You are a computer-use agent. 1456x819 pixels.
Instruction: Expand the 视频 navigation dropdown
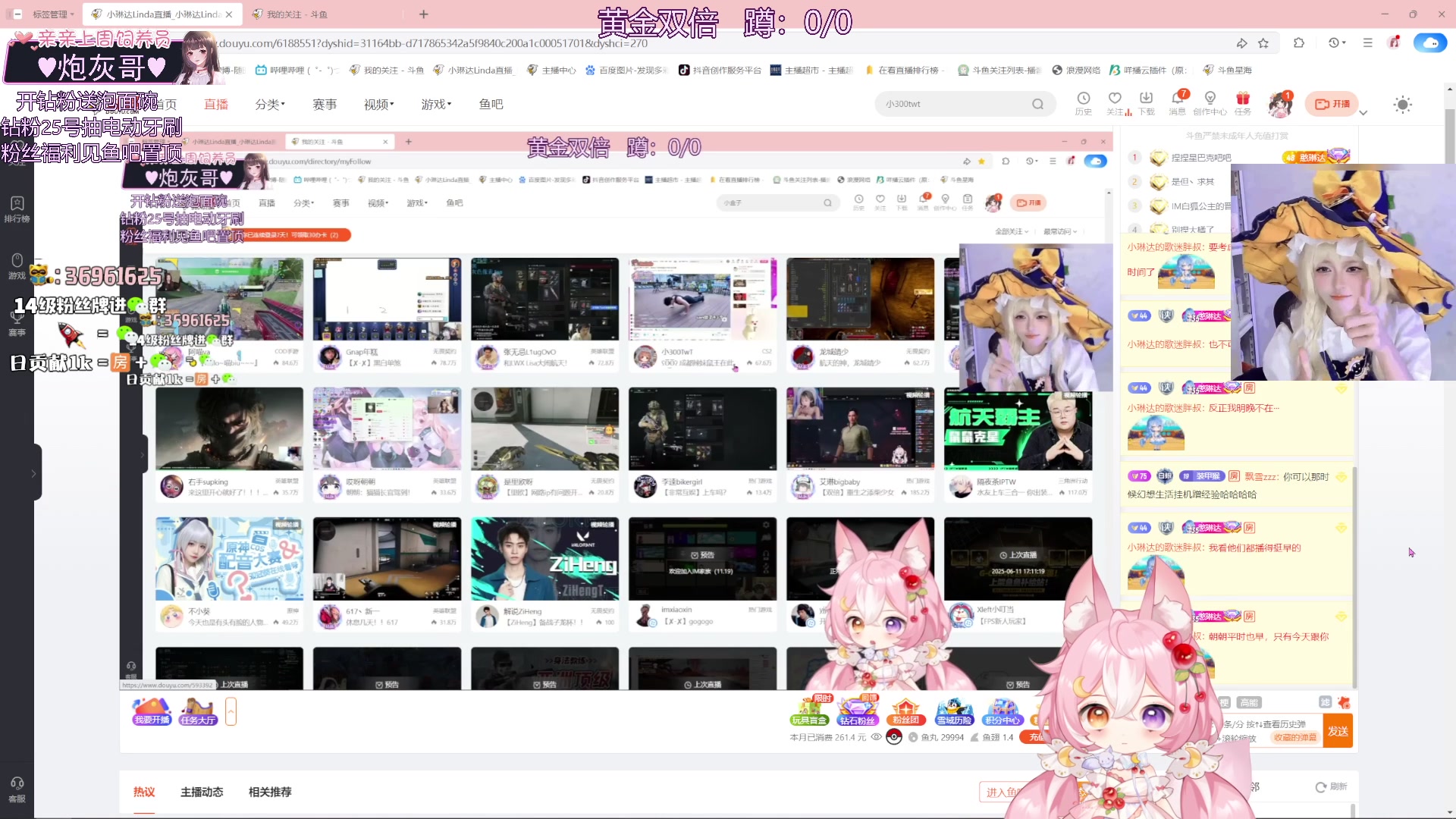pos(378,104)
